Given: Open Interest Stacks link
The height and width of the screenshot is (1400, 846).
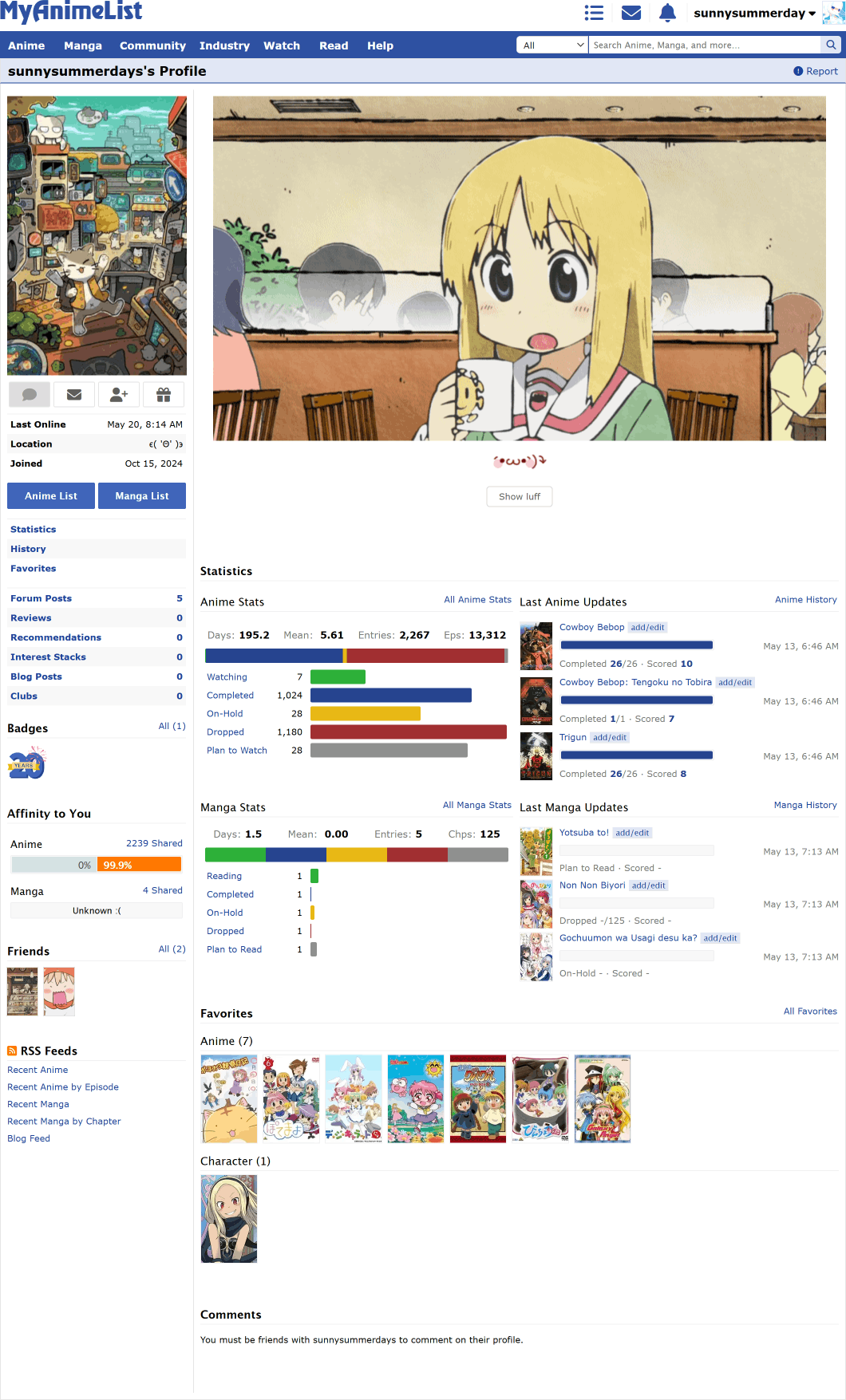Looking at the screenshot, I should click(48, 657).
